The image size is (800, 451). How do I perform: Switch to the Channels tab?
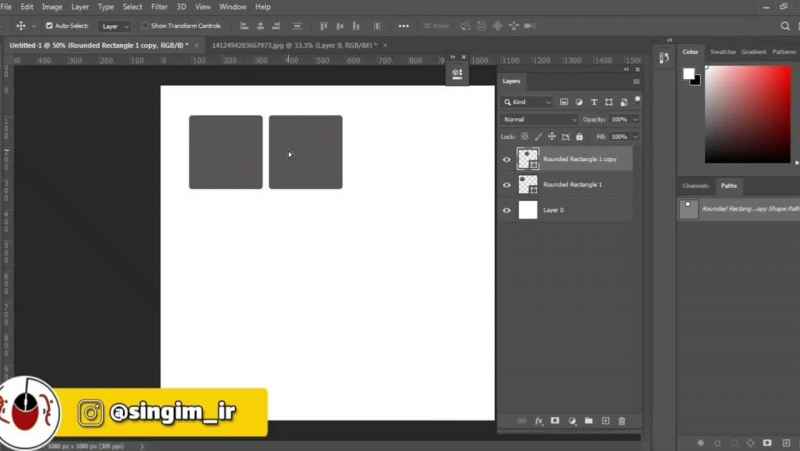tap(695, 185)
